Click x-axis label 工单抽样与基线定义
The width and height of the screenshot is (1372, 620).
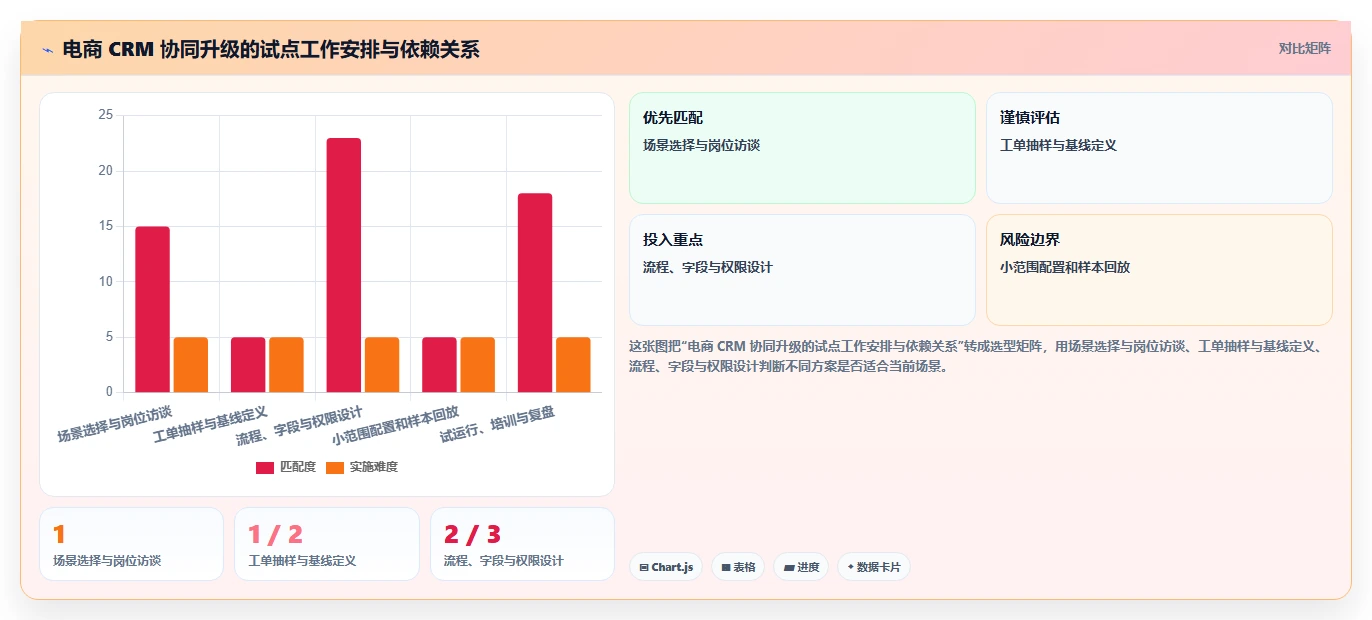(x=211, y=425)
